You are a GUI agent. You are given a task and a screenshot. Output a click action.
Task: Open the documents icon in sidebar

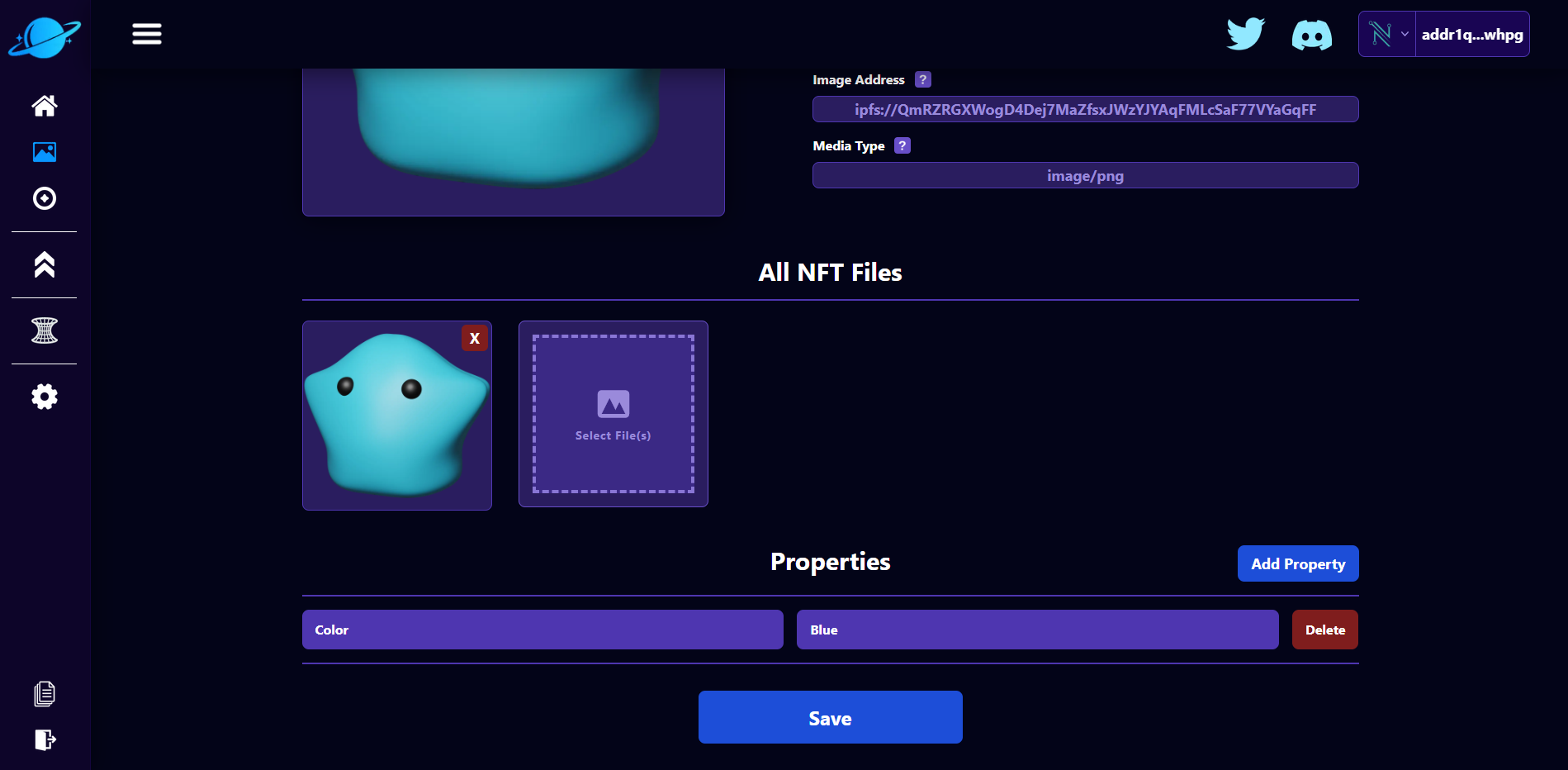click(45, 694)
